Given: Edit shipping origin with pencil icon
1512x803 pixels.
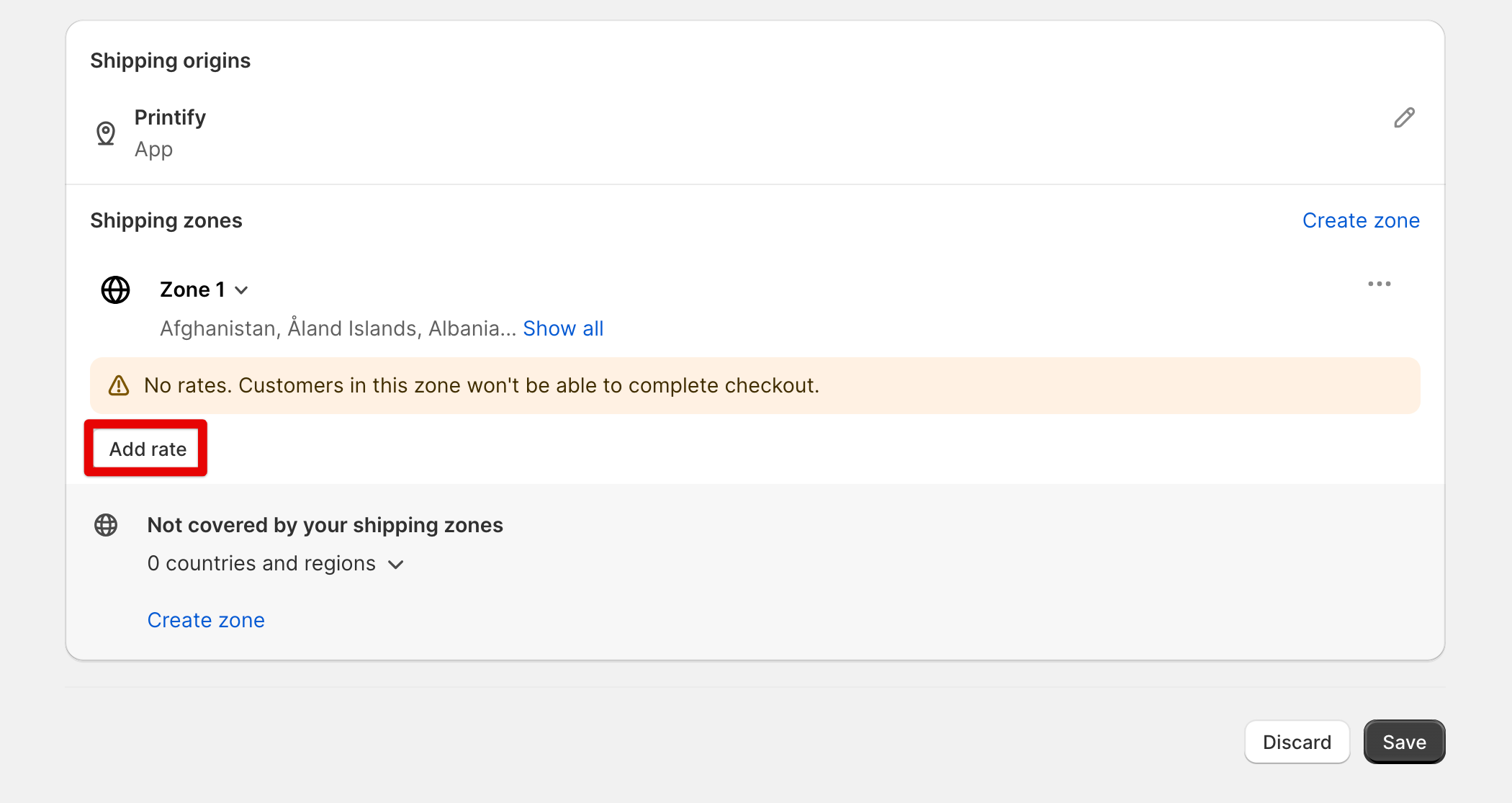Looking at the screenshot, I should pos(1404,117).
